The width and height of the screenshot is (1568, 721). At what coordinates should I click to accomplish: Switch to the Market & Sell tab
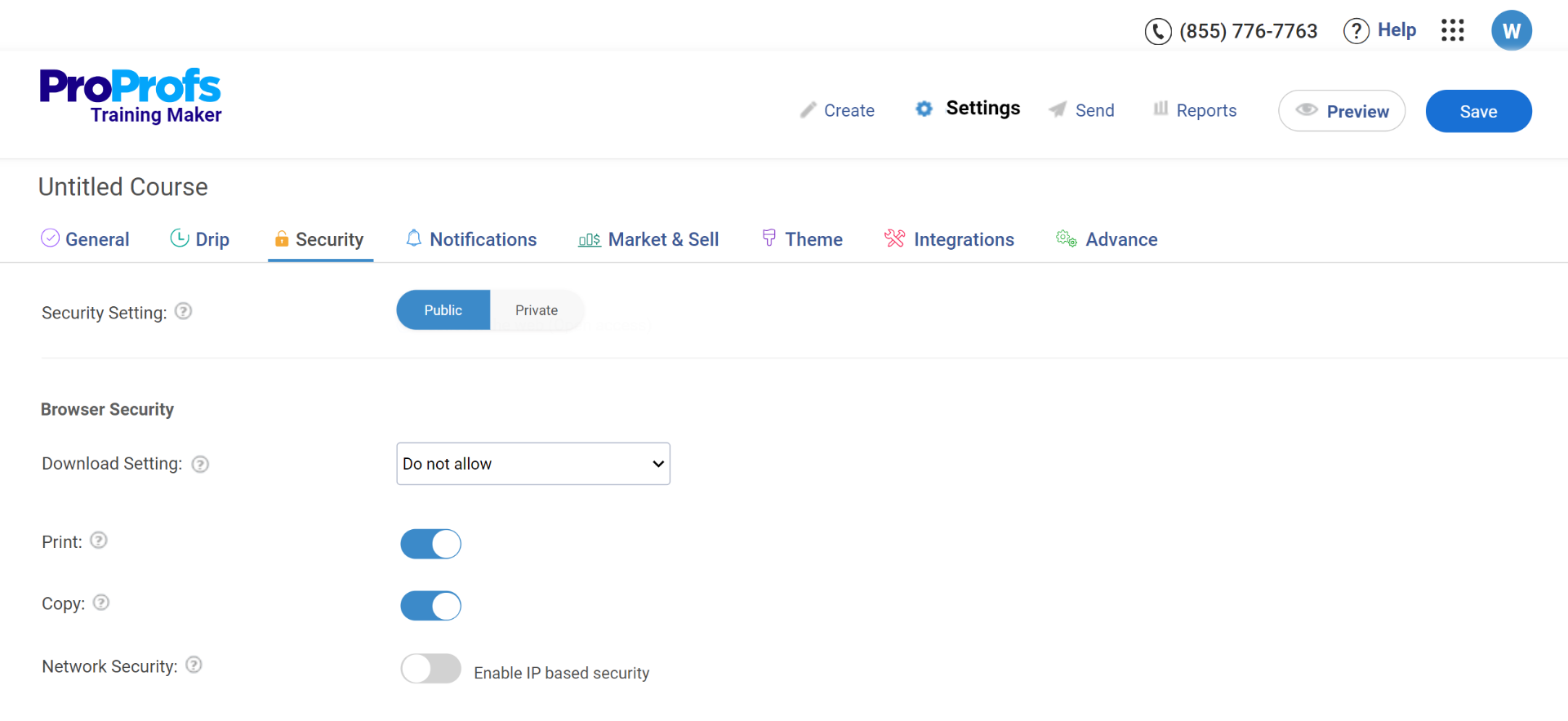point(648,239)
